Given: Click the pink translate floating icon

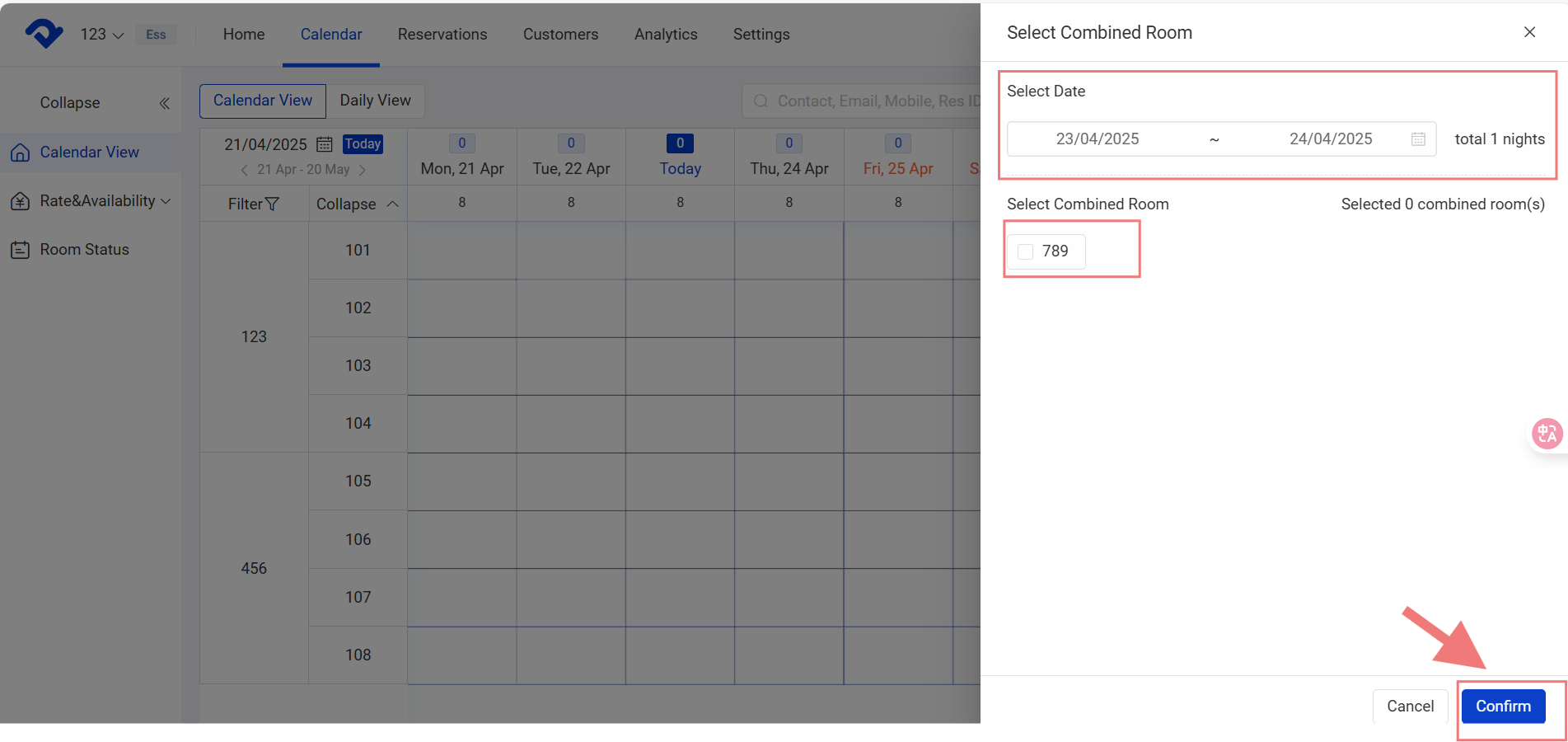Looking at the screenshot, I should click(x=1546, y=433).
